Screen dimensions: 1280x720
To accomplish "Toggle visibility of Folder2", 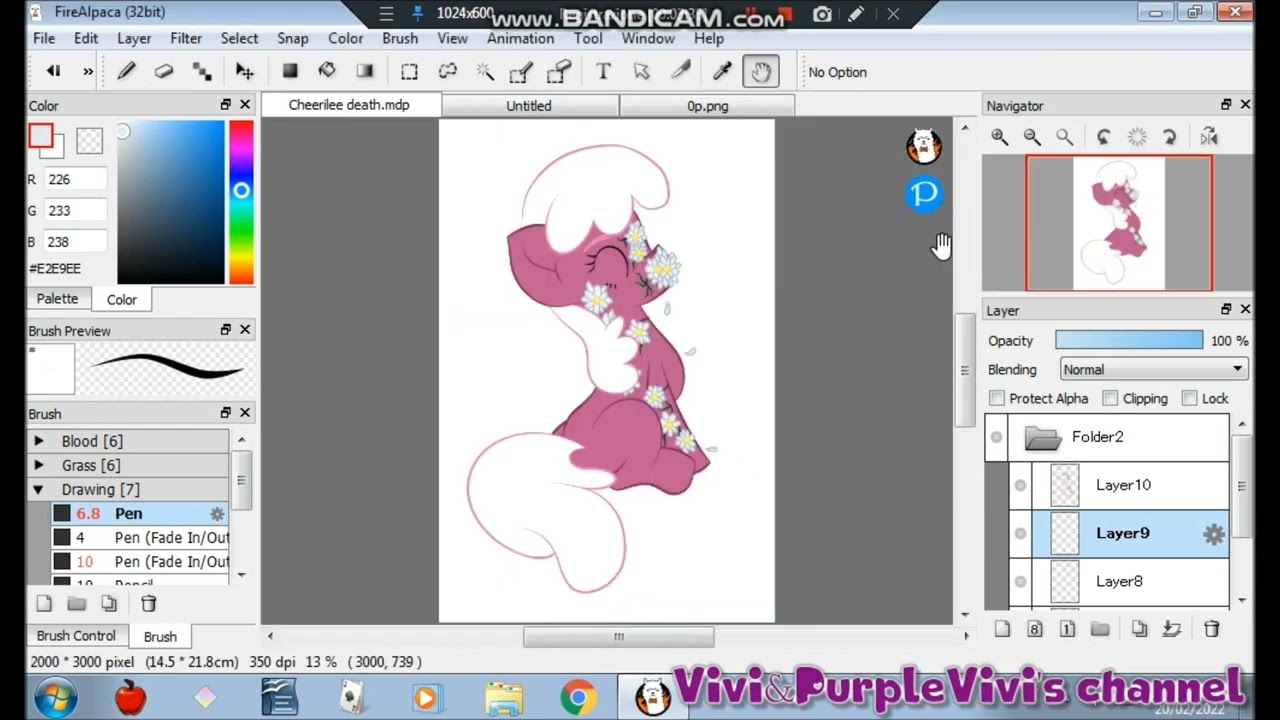I will click(996, 437).
